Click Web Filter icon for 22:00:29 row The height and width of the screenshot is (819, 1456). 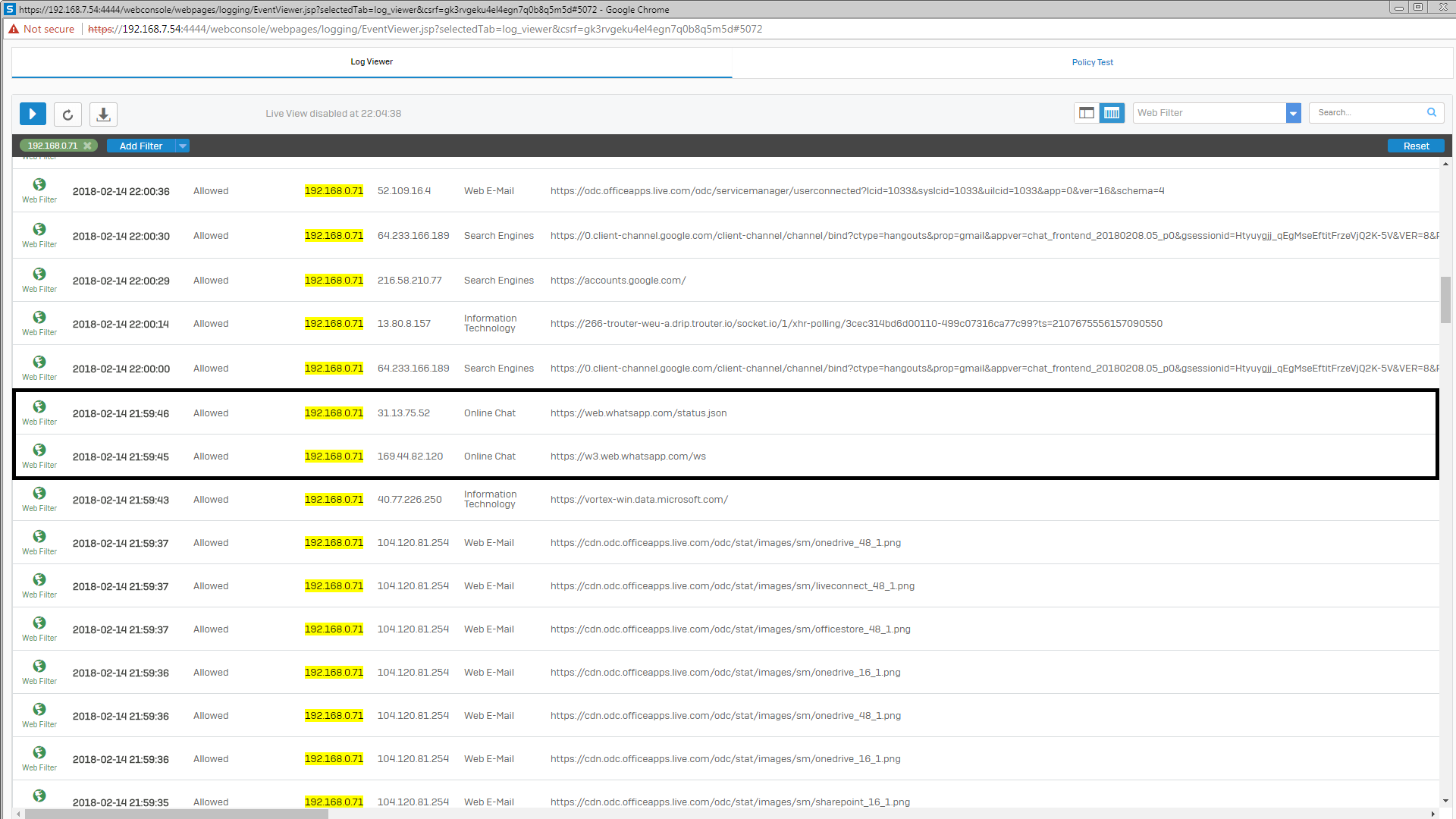39,274
